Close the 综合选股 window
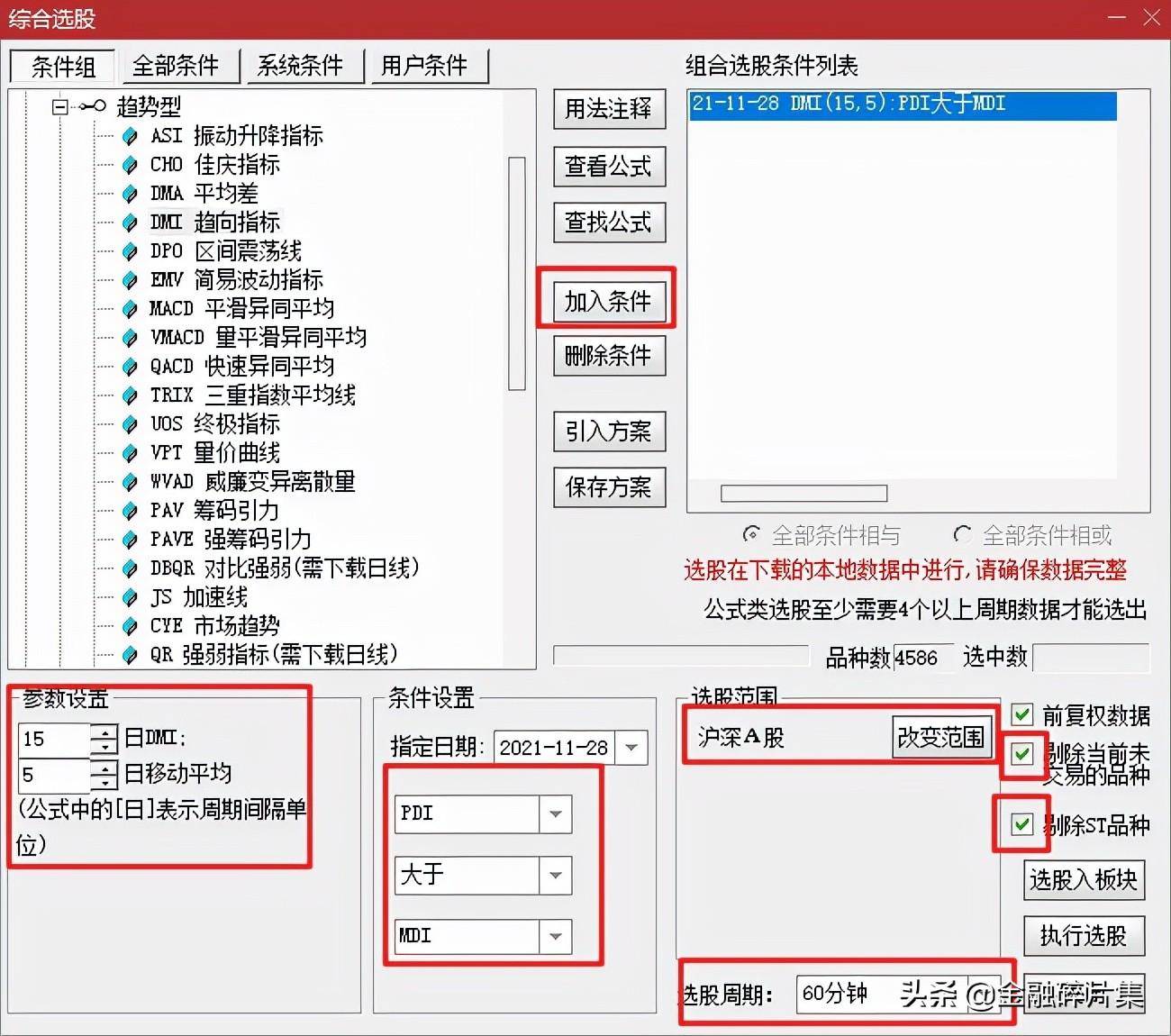 [x=1151, y=18]
